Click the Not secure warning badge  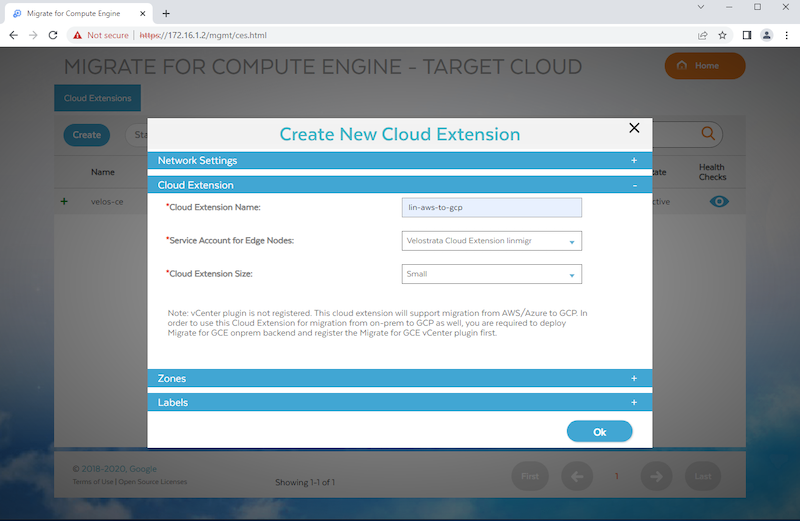pyautogui.click(x=101, y=35)
